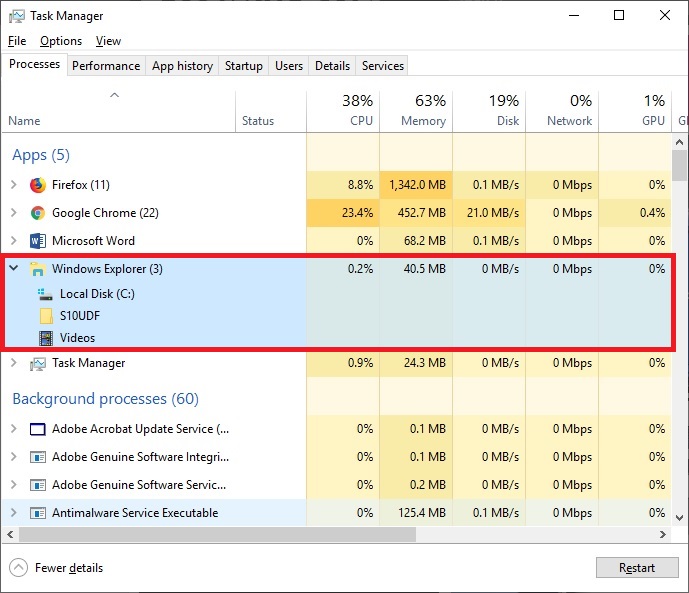
Task: Click the horizontal scrollbar left arrow
Action: 10,535
